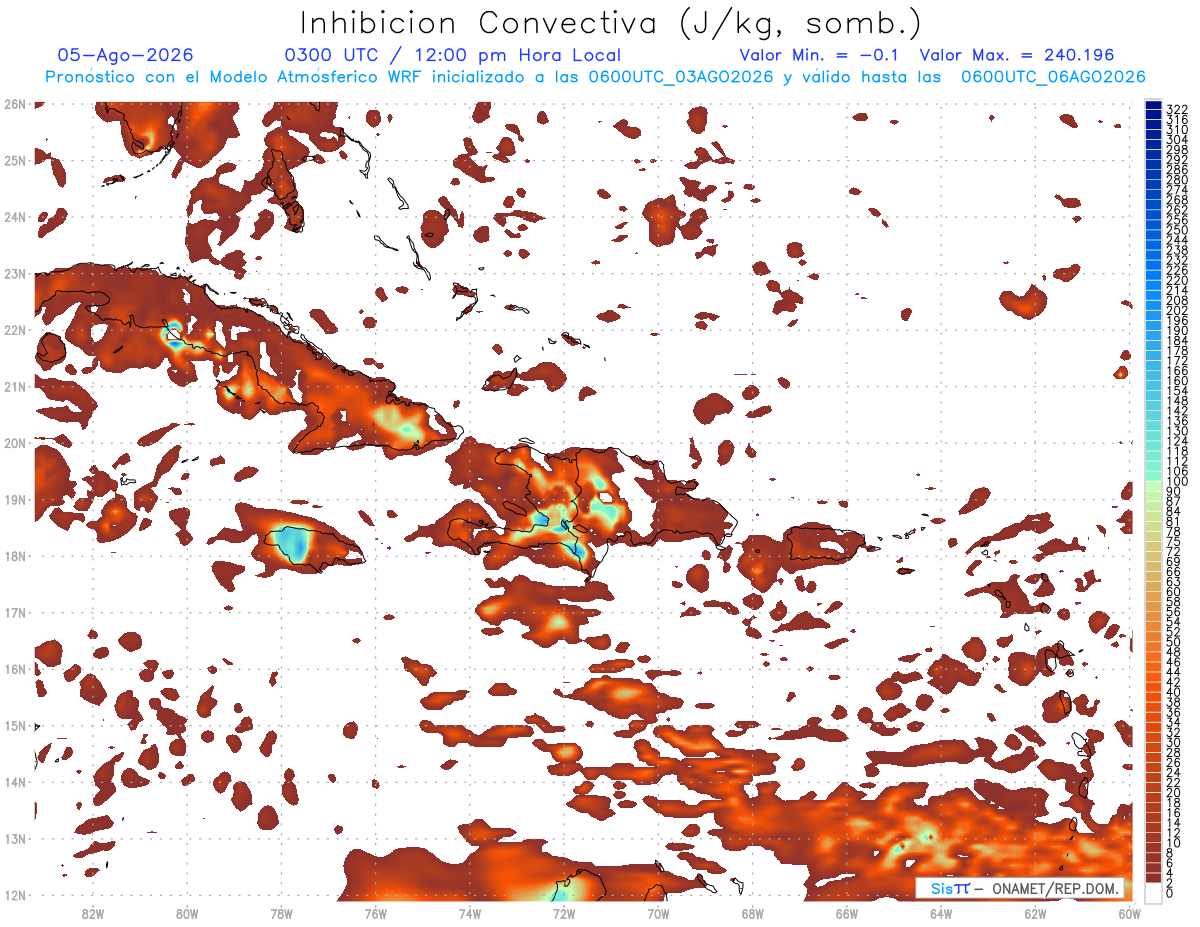This screenshot has height=927, width=1200.
Task: Click the latitude label '26N'
Action: click(14, 103)
